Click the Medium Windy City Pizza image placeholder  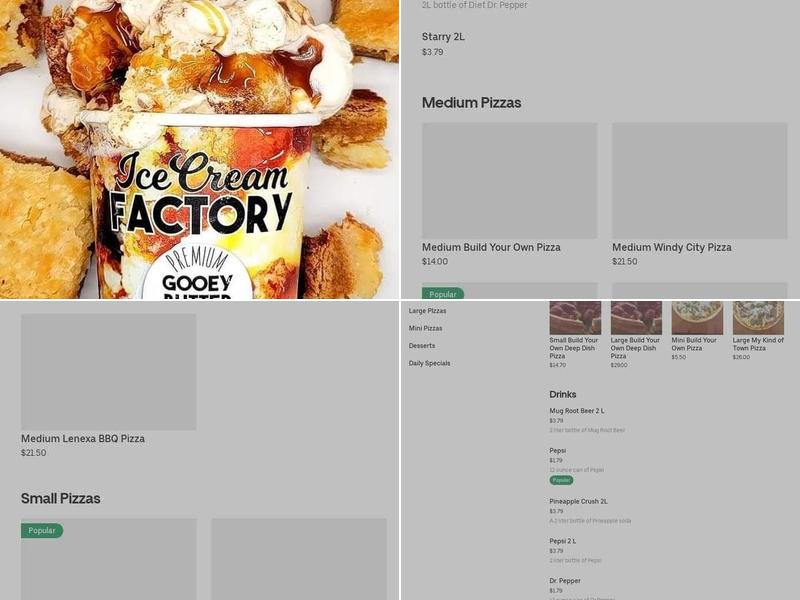point(699,180)
